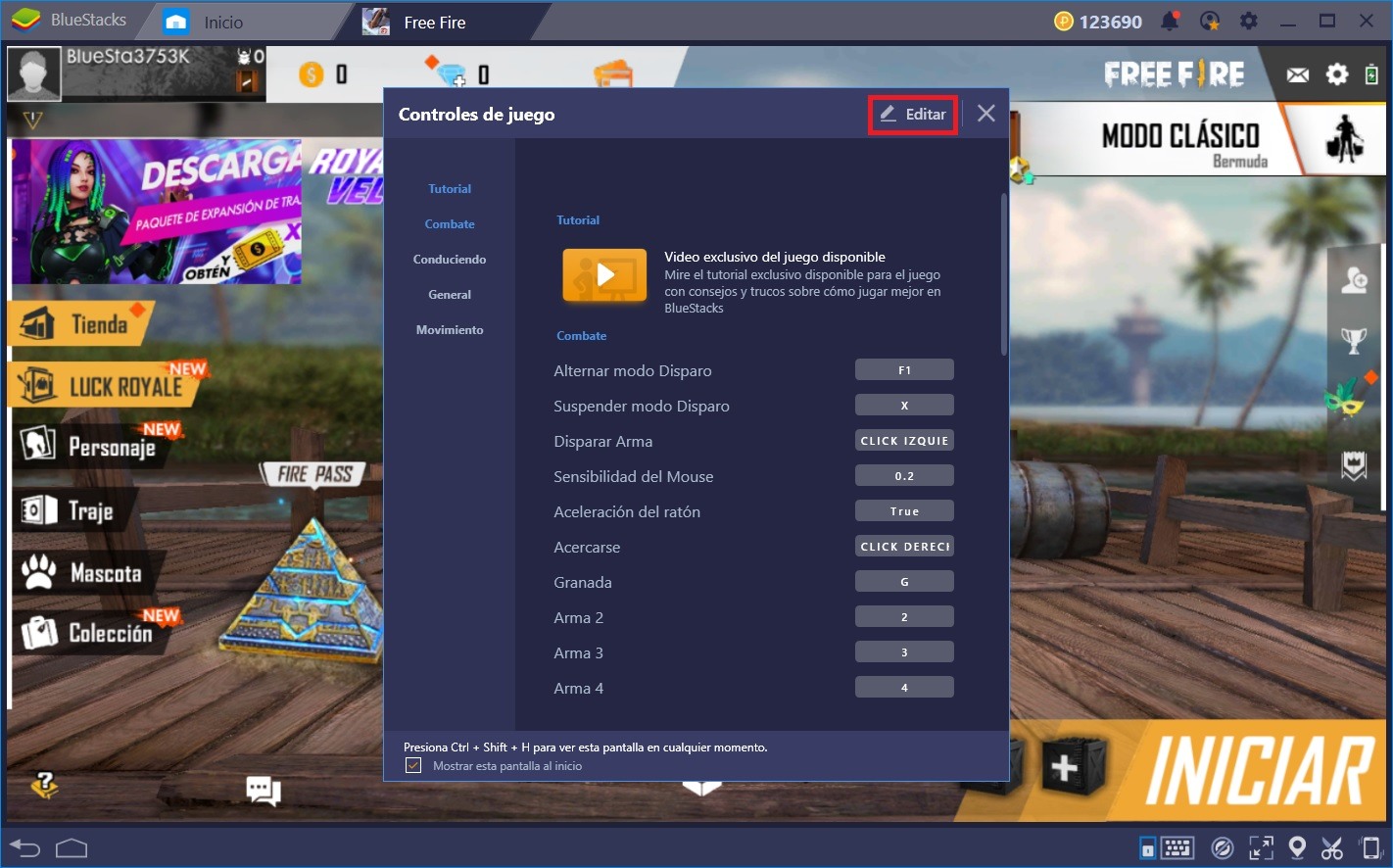This screenshot has width=1393, height=868.
Task: Click CLICK IZQUIE field for Disparar Arma
Action: [x=904, y=440]
